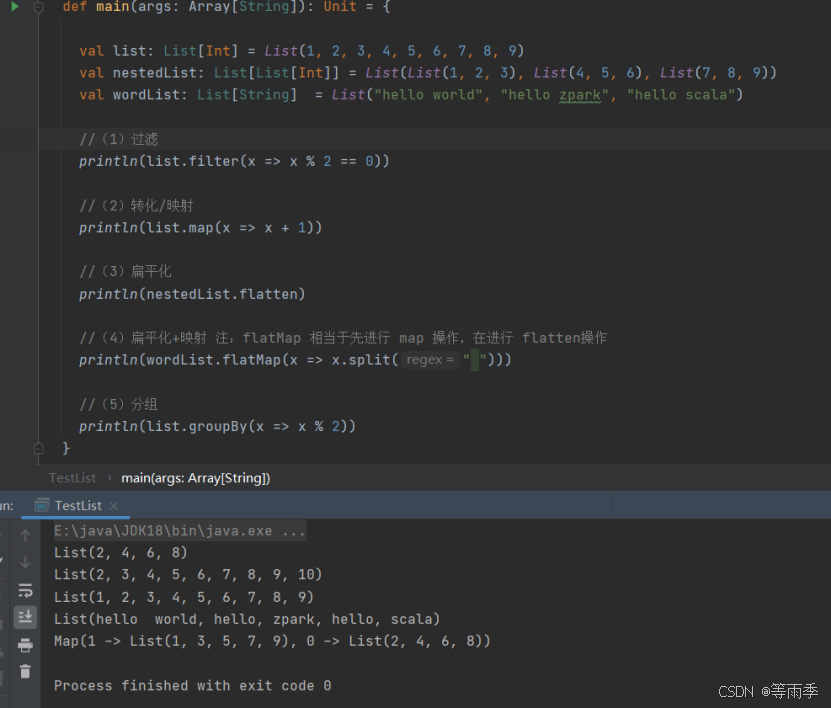Run main using the green gutter arrow

coord(15,6)
